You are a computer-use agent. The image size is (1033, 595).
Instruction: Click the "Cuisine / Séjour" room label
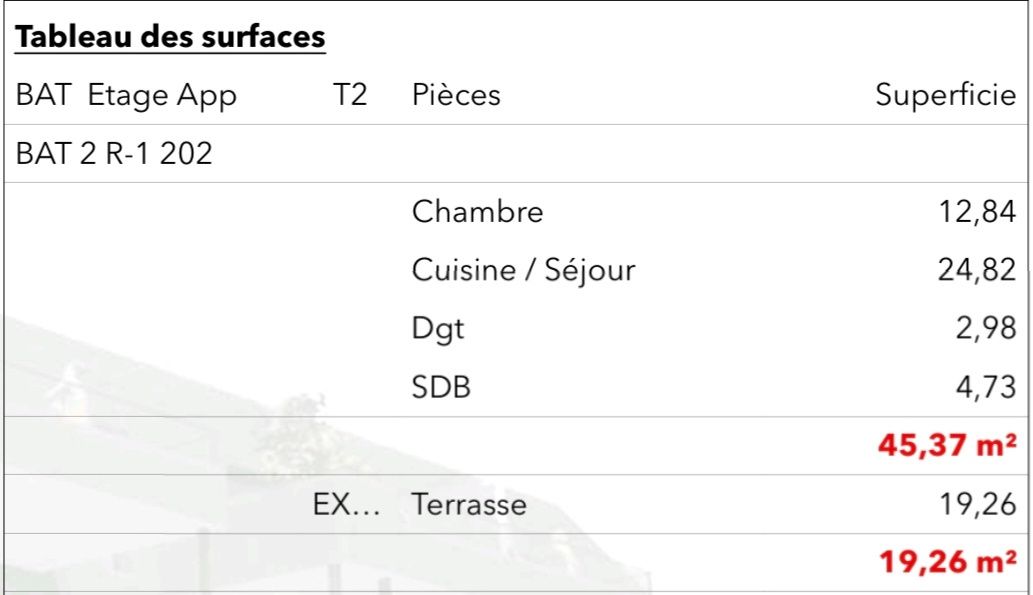(x=523, y=270)
